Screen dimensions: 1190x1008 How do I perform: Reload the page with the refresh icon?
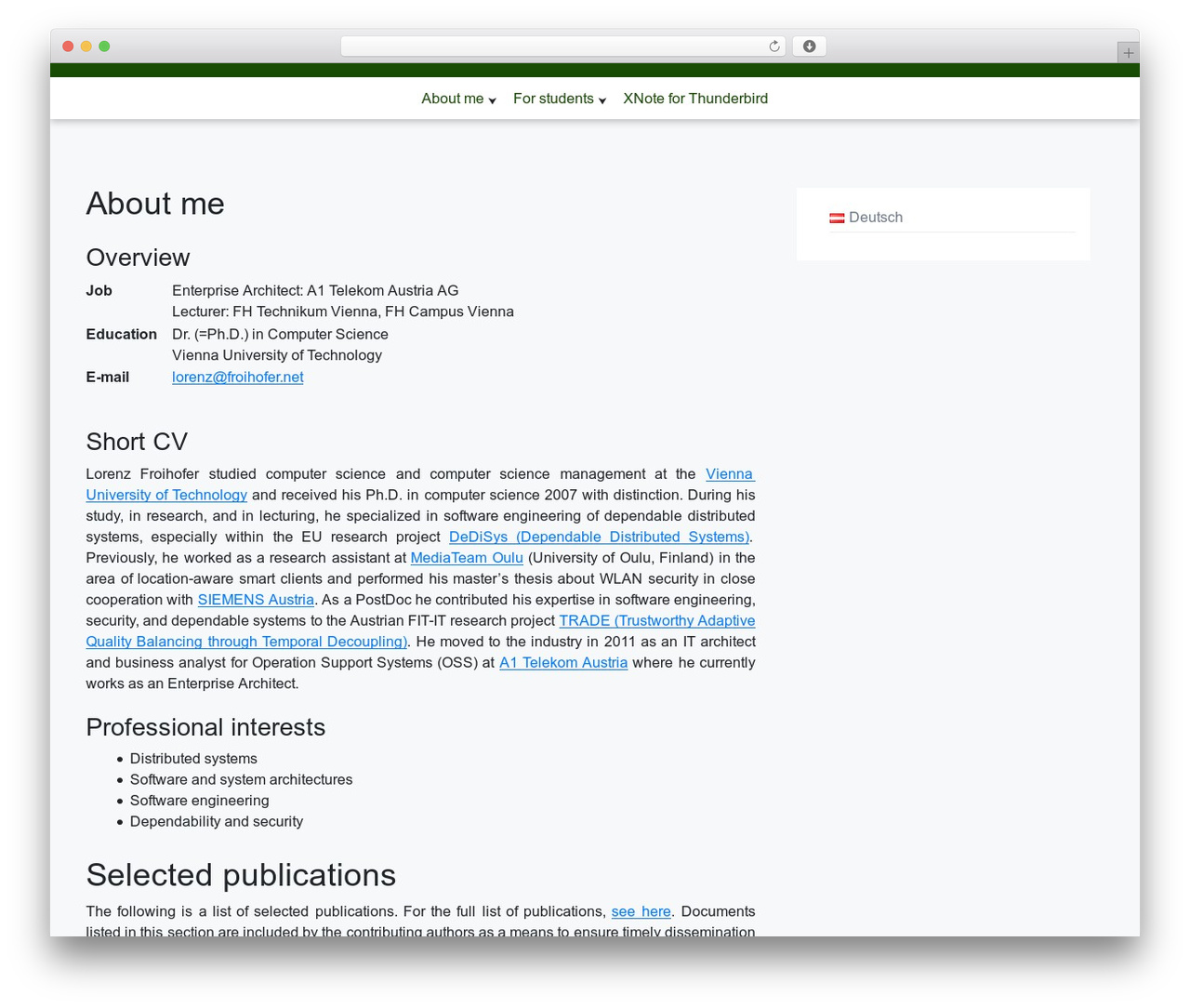coord(773,46)
